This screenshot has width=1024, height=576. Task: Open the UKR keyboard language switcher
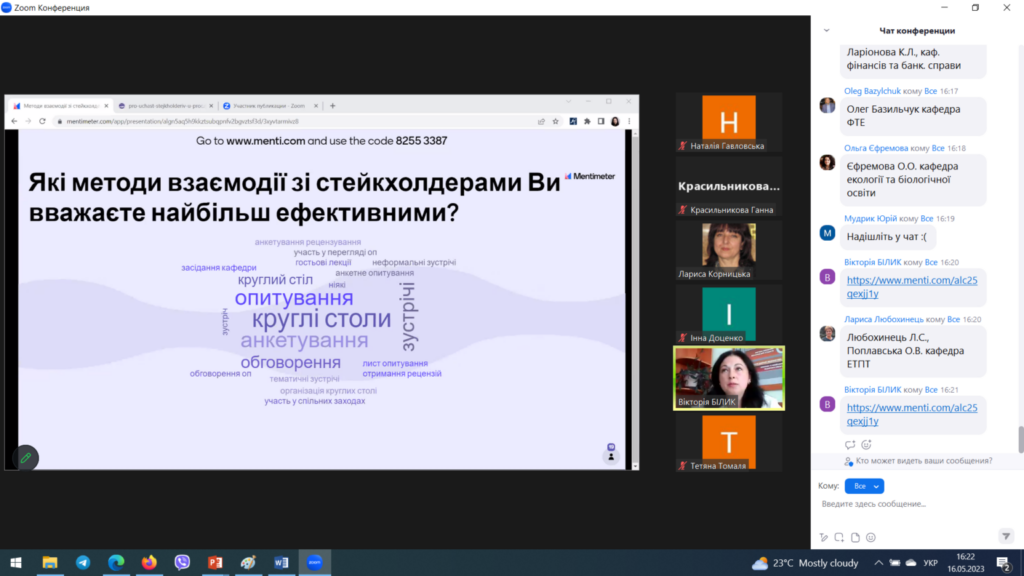[x=930, y=563]
